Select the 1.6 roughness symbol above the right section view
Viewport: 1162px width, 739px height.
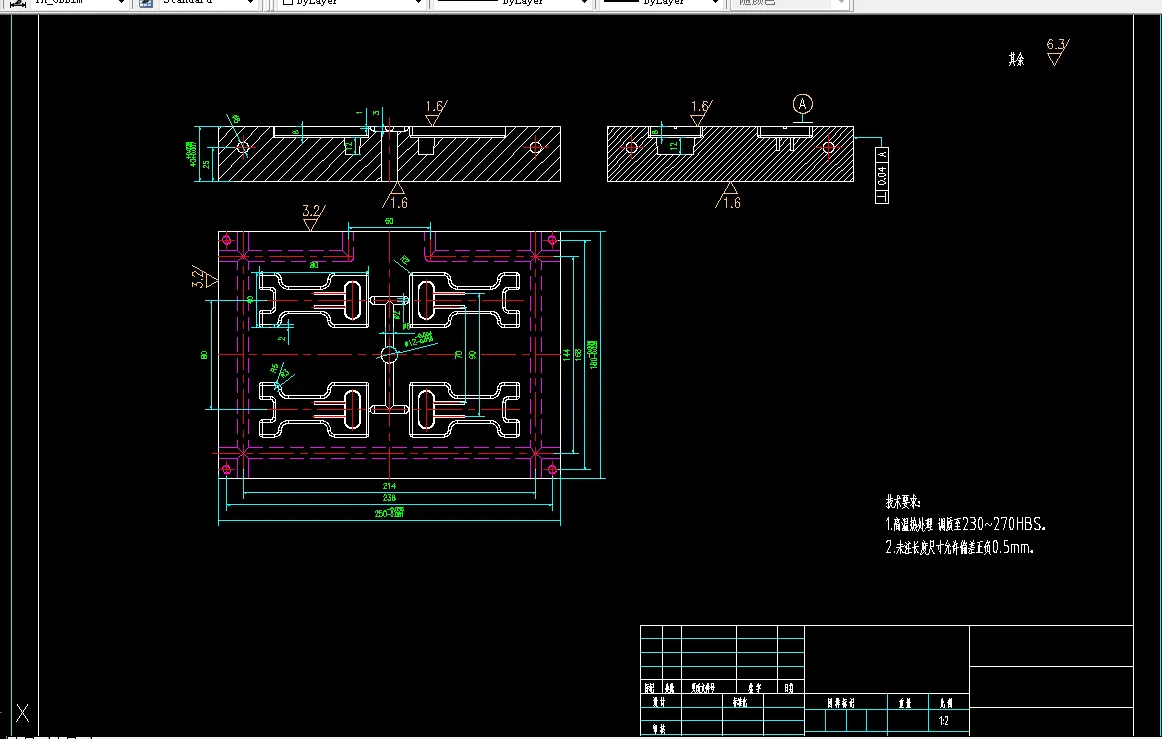[700, 112]
